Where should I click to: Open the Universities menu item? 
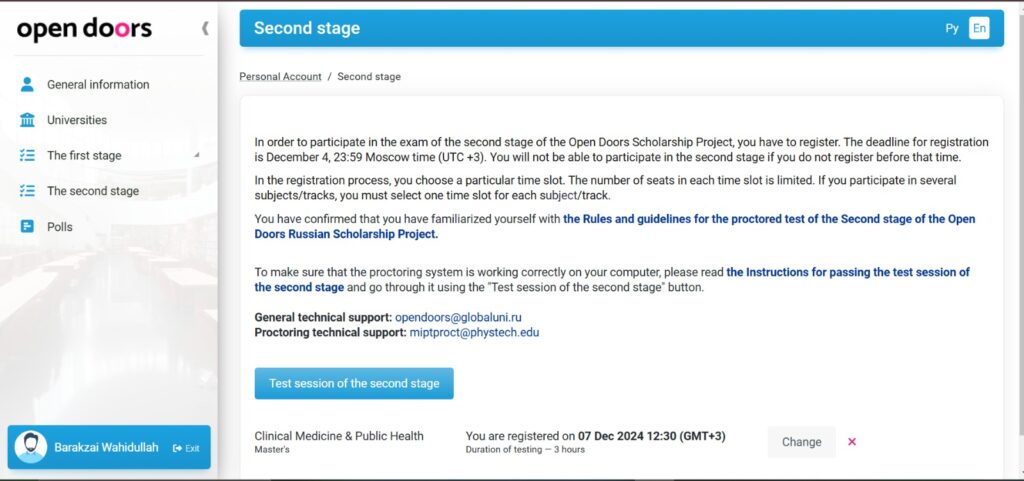(76, 120)
